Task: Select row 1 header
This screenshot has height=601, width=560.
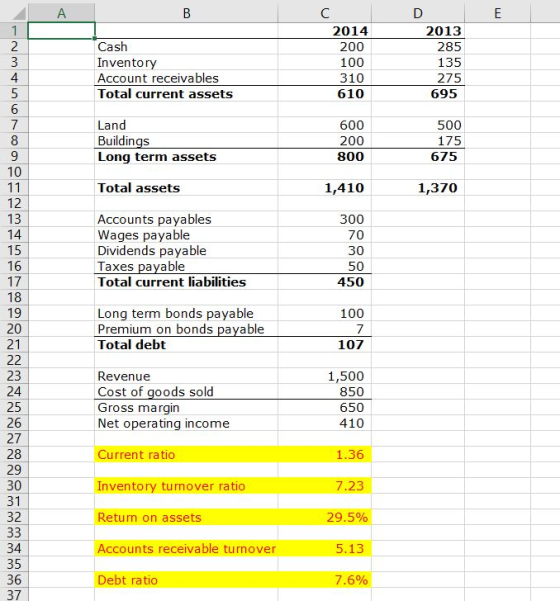Action: tap(14, 31)
